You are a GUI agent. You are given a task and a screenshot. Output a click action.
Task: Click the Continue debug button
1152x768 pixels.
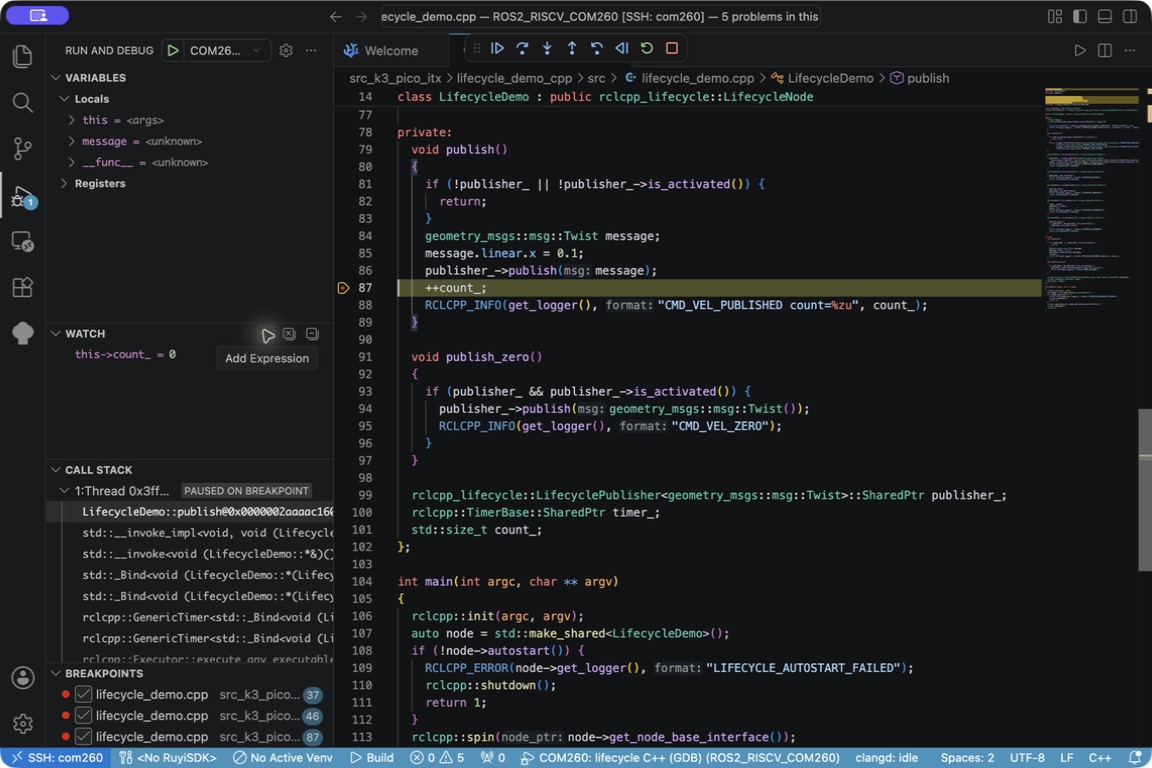(497, 49)
